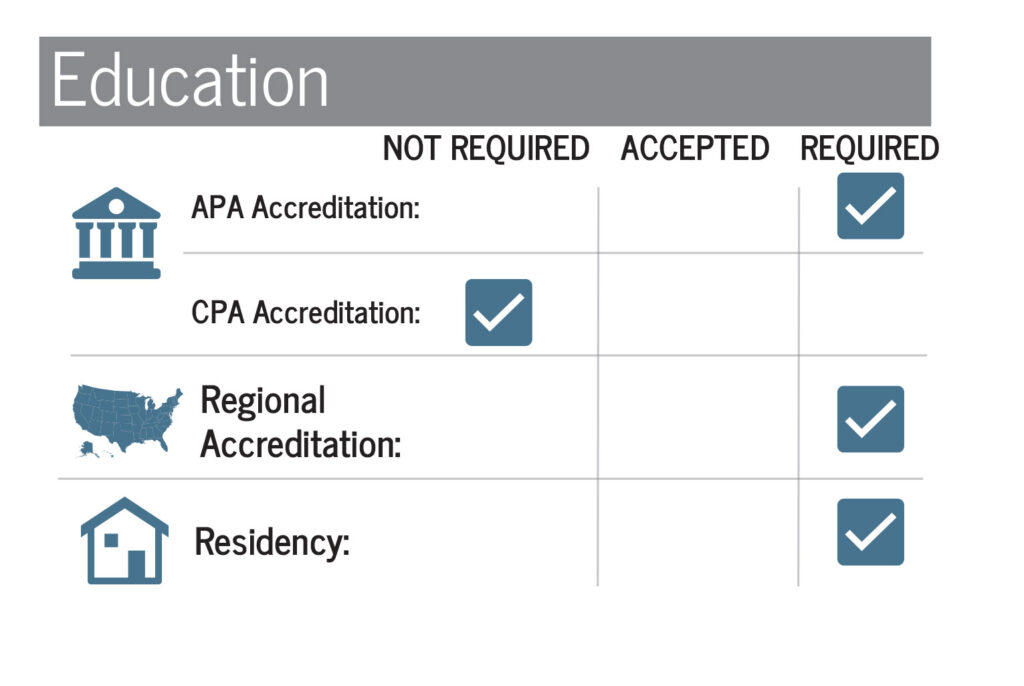The height and width of the screenshot is (686, 1024).
Task: Click the empty Required cell for CPA Accreditation
Action: pos(862,304)
